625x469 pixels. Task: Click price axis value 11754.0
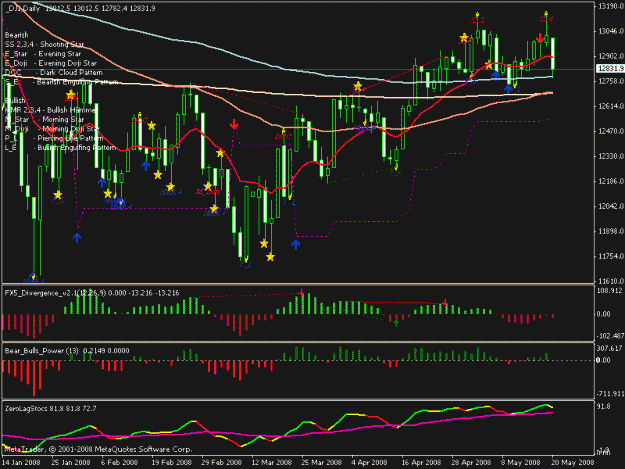click(611, 256)
